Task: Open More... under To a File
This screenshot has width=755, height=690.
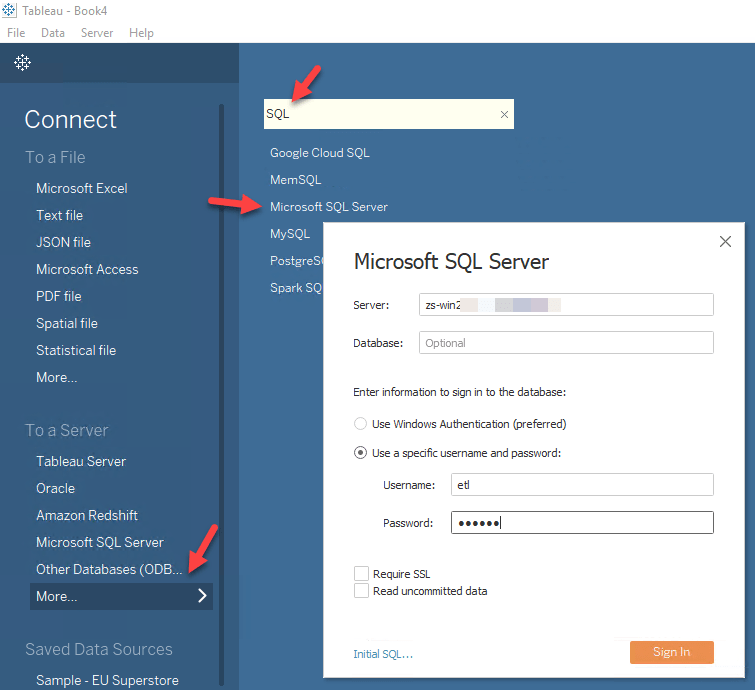Action: [x=57, y=377]
